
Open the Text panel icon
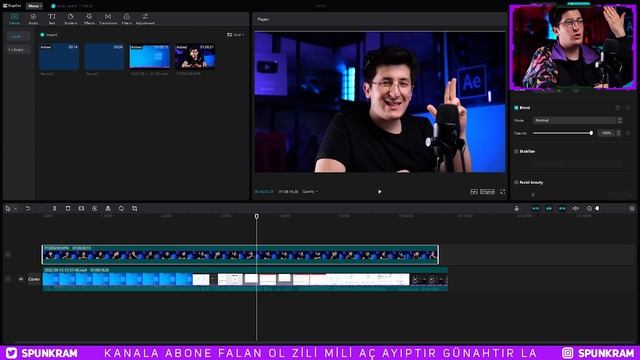52,19
